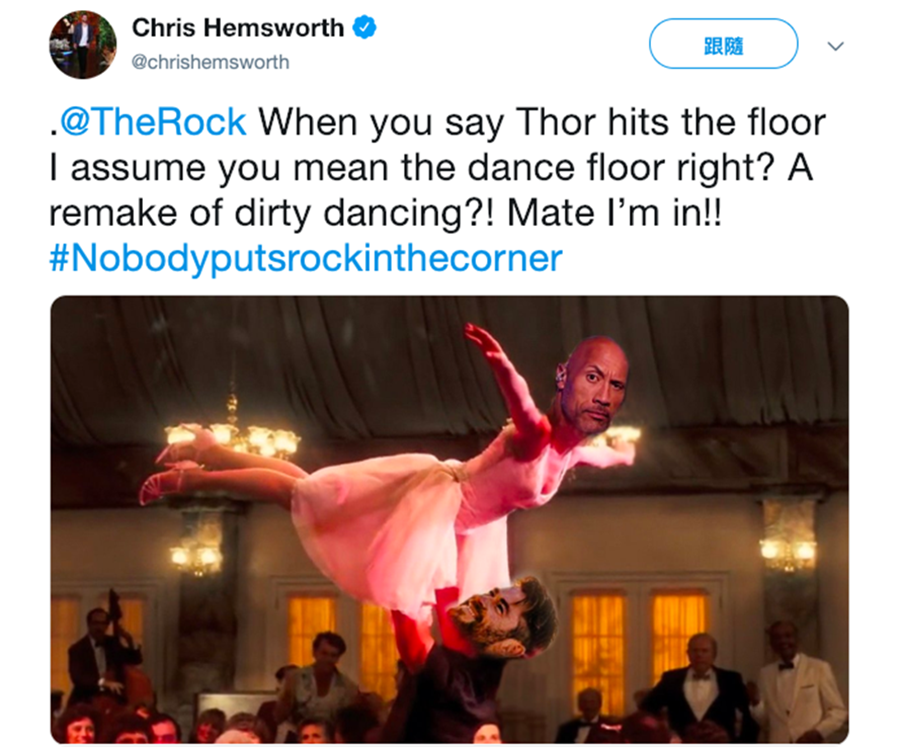The image size is (900, 748).
Task: Open the attached dirty dancing image
Action: coord(449,520)
